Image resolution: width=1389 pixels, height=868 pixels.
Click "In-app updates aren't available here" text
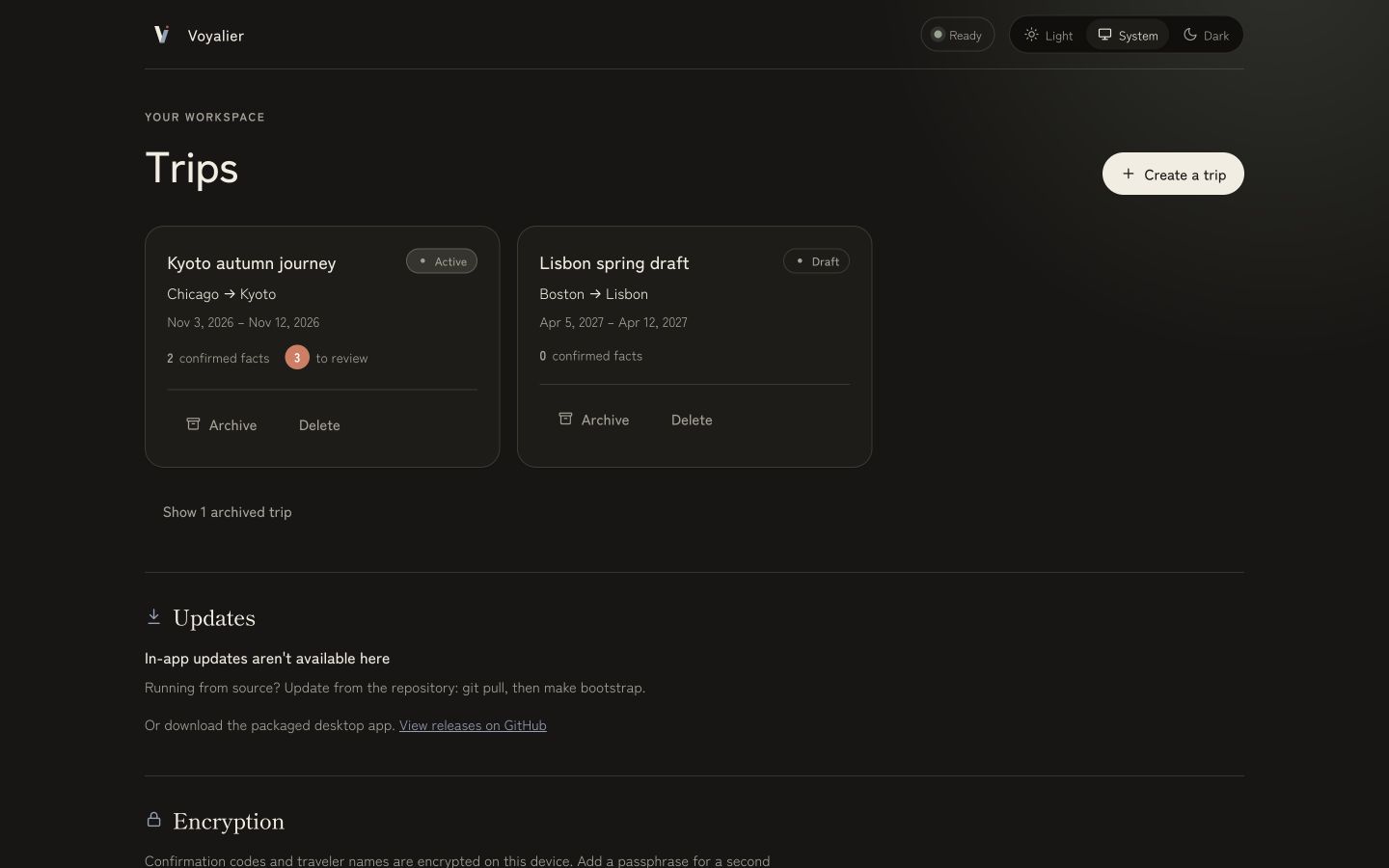(x=267, y=659)
